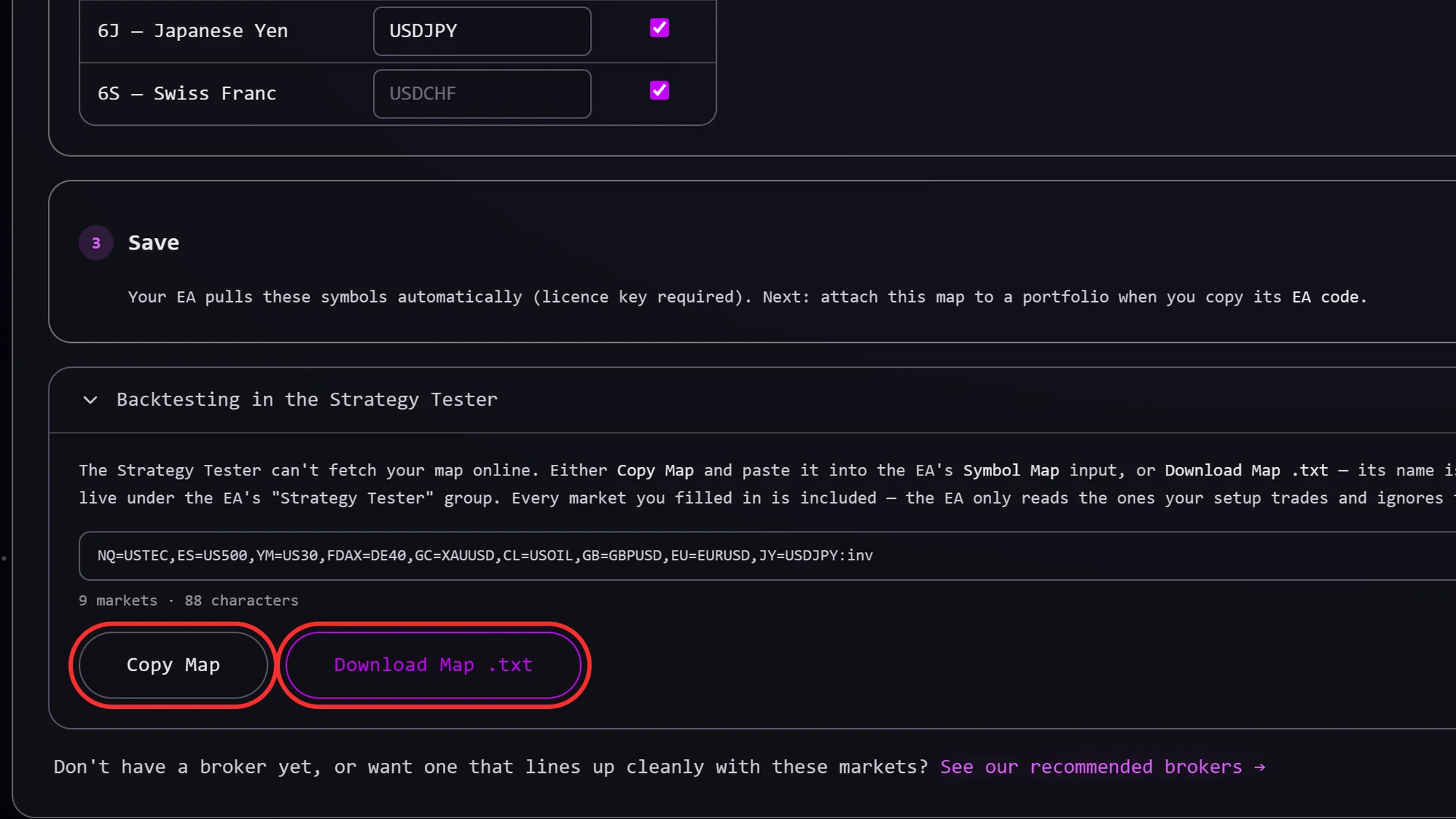The height and width of the screenshot is (819, 1456).
Task: Click the "6S — Swiss Franc" row label
Action: pyautogui.click(x=187, y=94)
